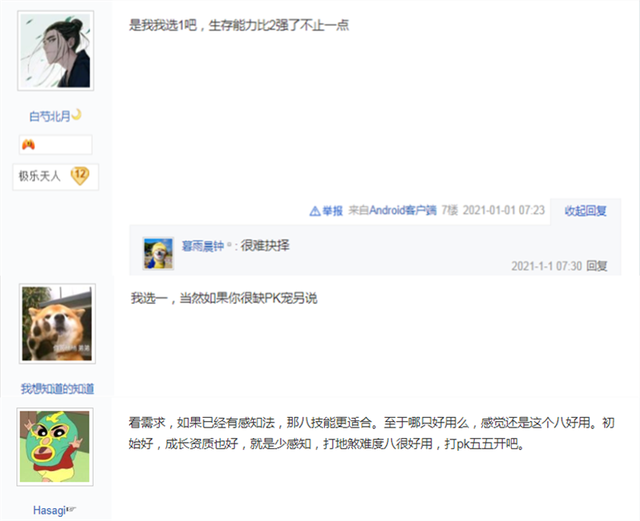640x521 pixels.
Task: Click the username Hasagi
Action: (49, 510)
